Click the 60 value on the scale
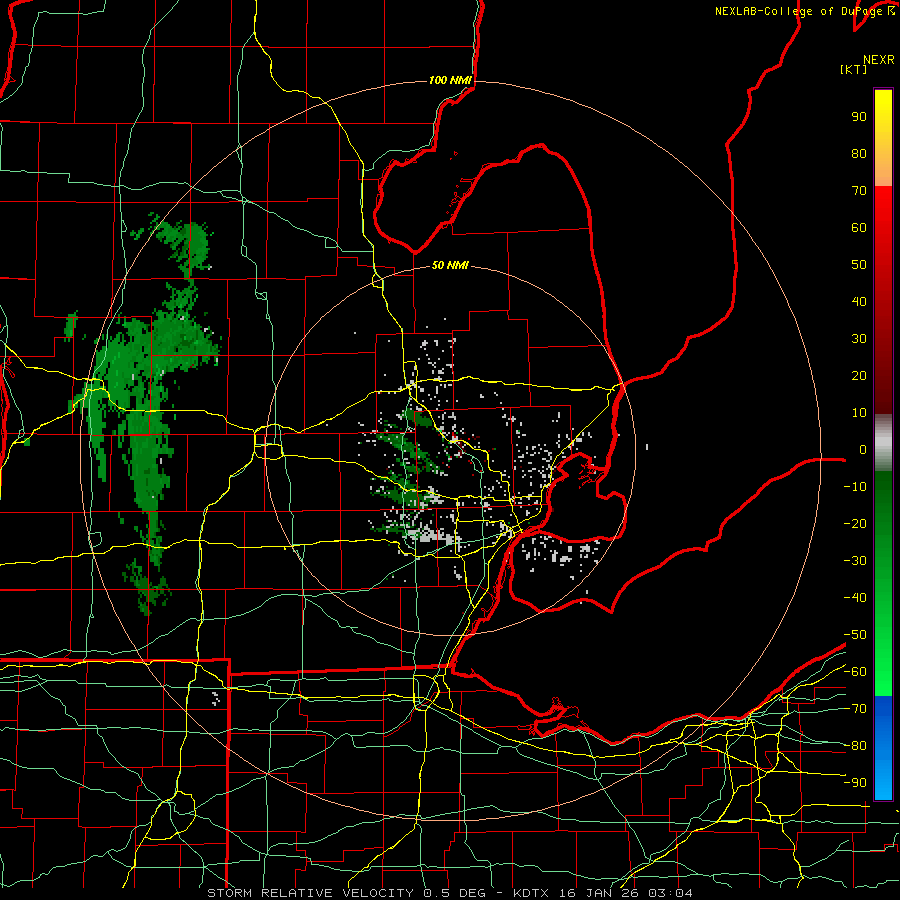 pos(859,228)
